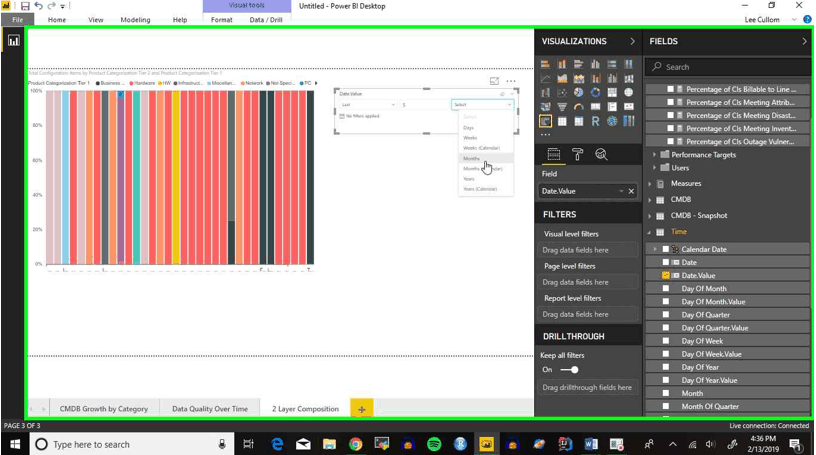Select the Waterfall chart visualization
Image resolution: width=816 pixels, height=455 pixels.
[x=545, y=93]
